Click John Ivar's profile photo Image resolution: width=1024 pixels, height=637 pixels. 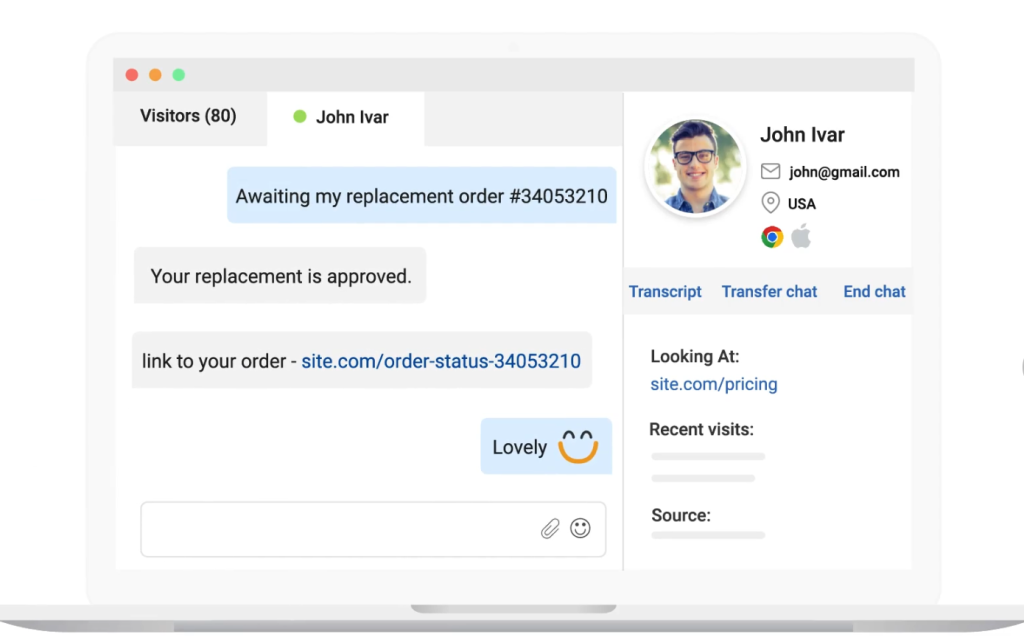[x=694, y=167]
